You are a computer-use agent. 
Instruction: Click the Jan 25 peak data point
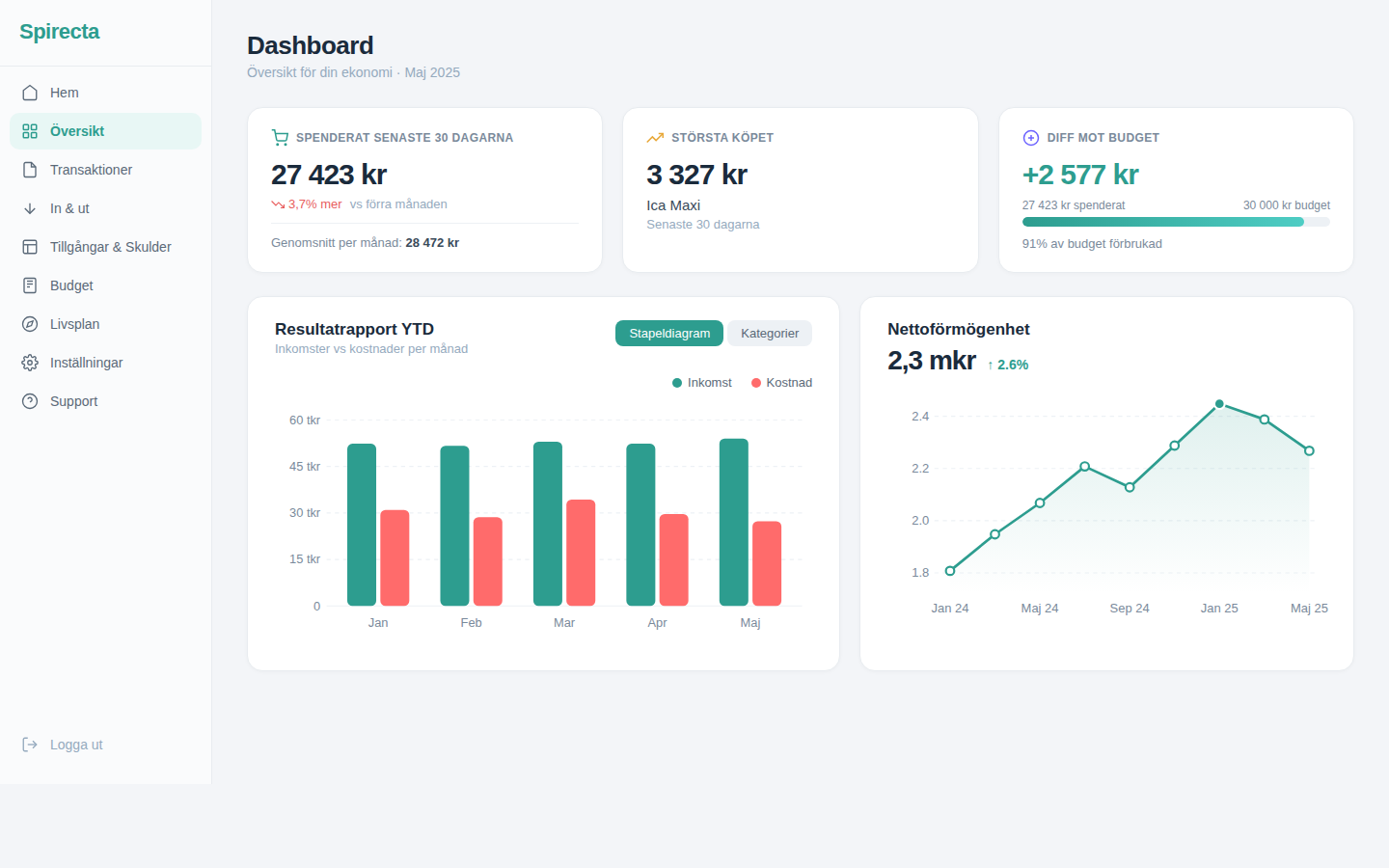click(x=1219, y=404)
